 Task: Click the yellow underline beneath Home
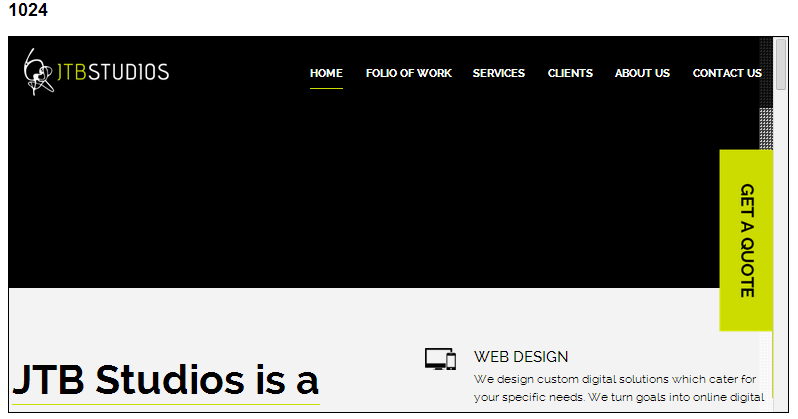326,89
